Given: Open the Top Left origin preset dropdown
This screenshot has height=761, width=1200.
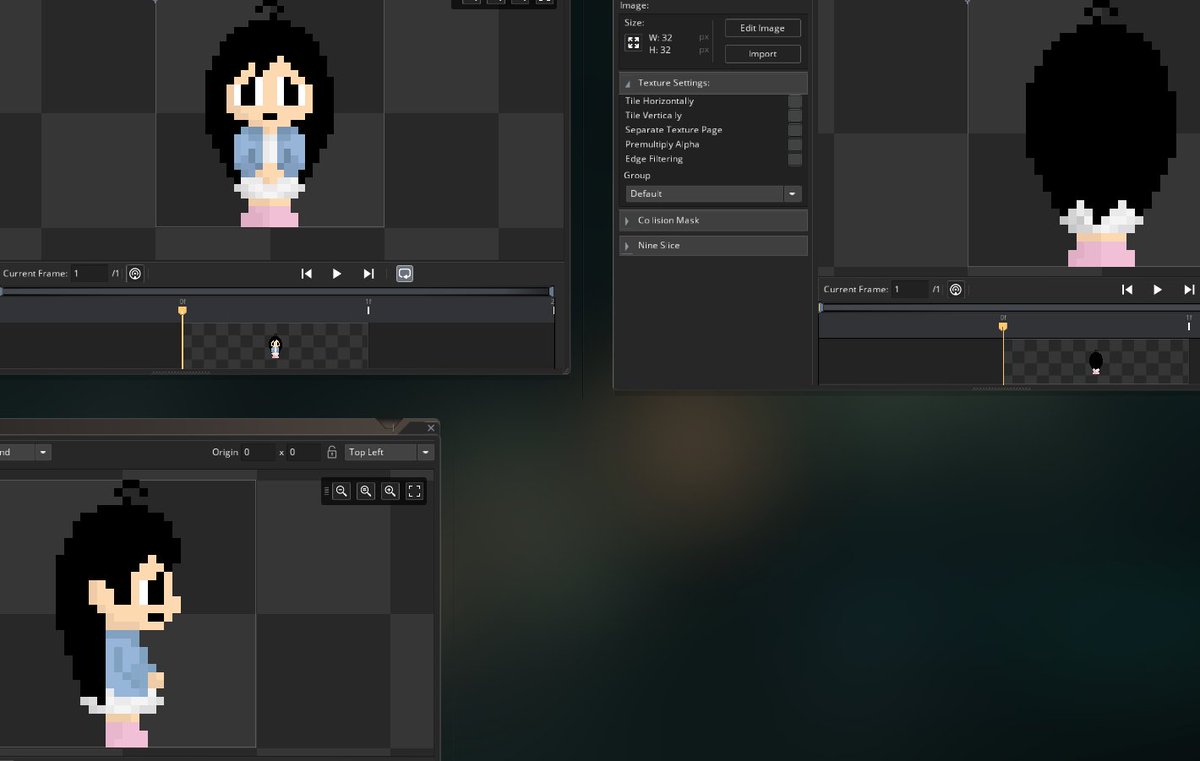Looking at the screenshot, I should tap(389, 452).
